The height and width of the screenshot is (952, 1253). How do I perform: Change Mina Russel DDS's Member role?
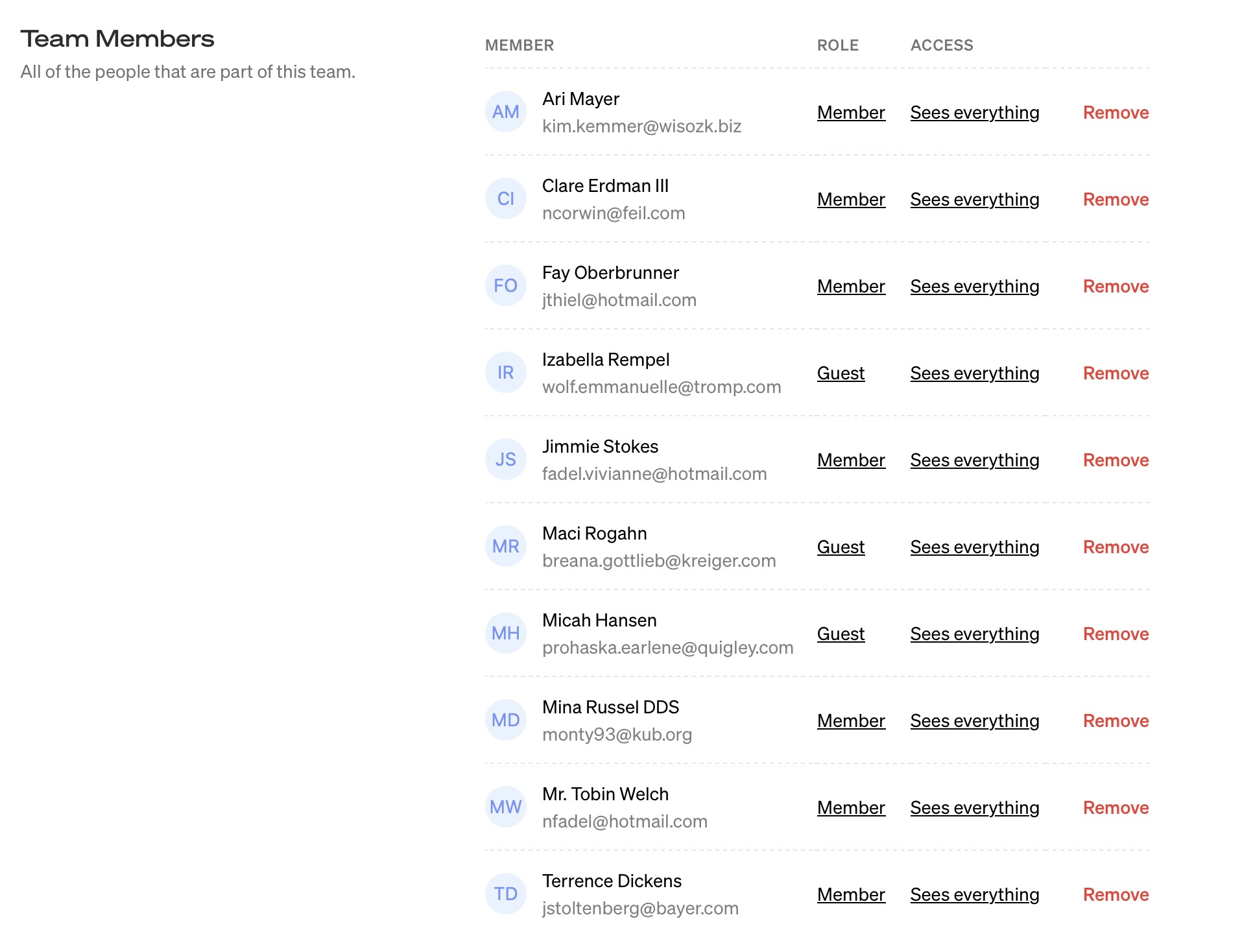(851, 720)
